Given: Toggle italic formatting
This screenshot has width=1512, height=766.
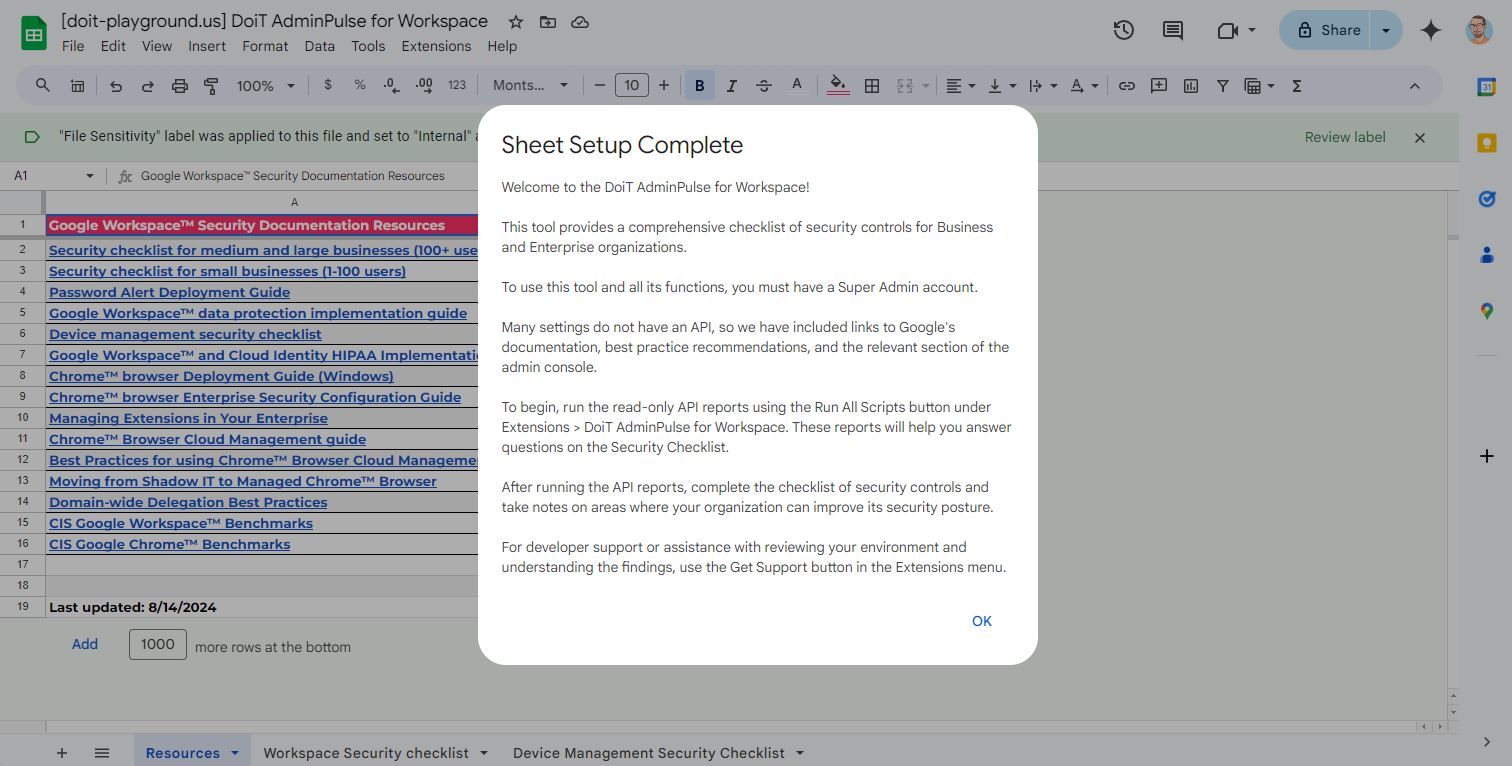Looking at the screenshot, I should click(x=732, y=86).
